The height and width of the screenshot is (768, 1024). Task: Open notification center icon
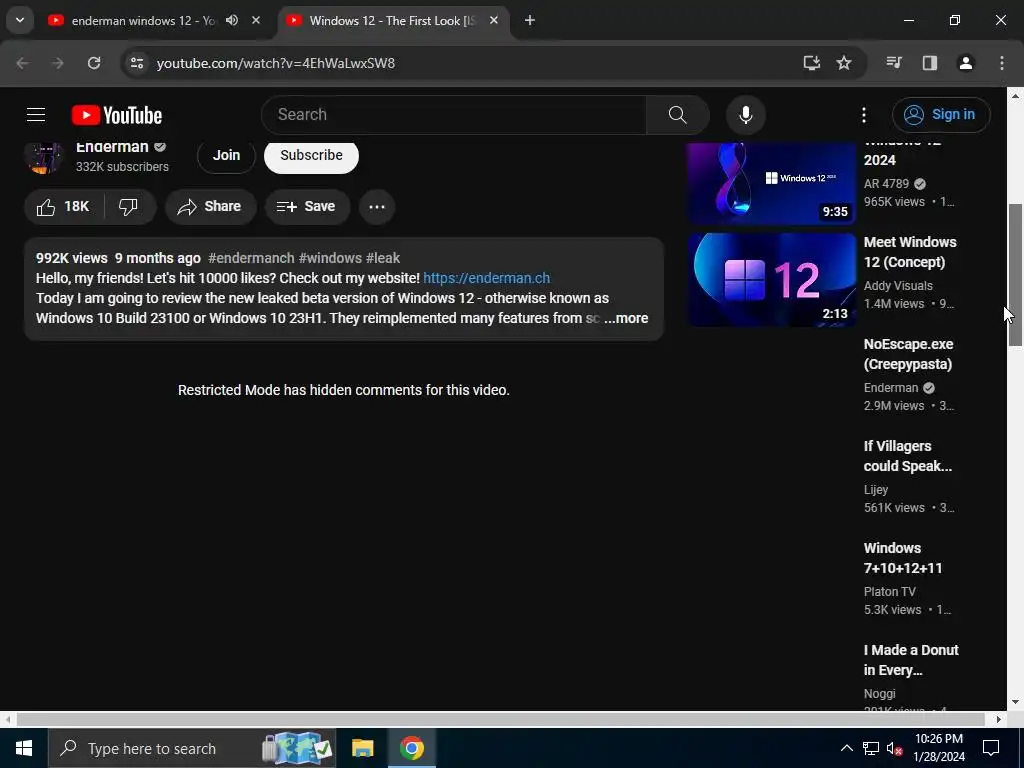tap(991, 748)
